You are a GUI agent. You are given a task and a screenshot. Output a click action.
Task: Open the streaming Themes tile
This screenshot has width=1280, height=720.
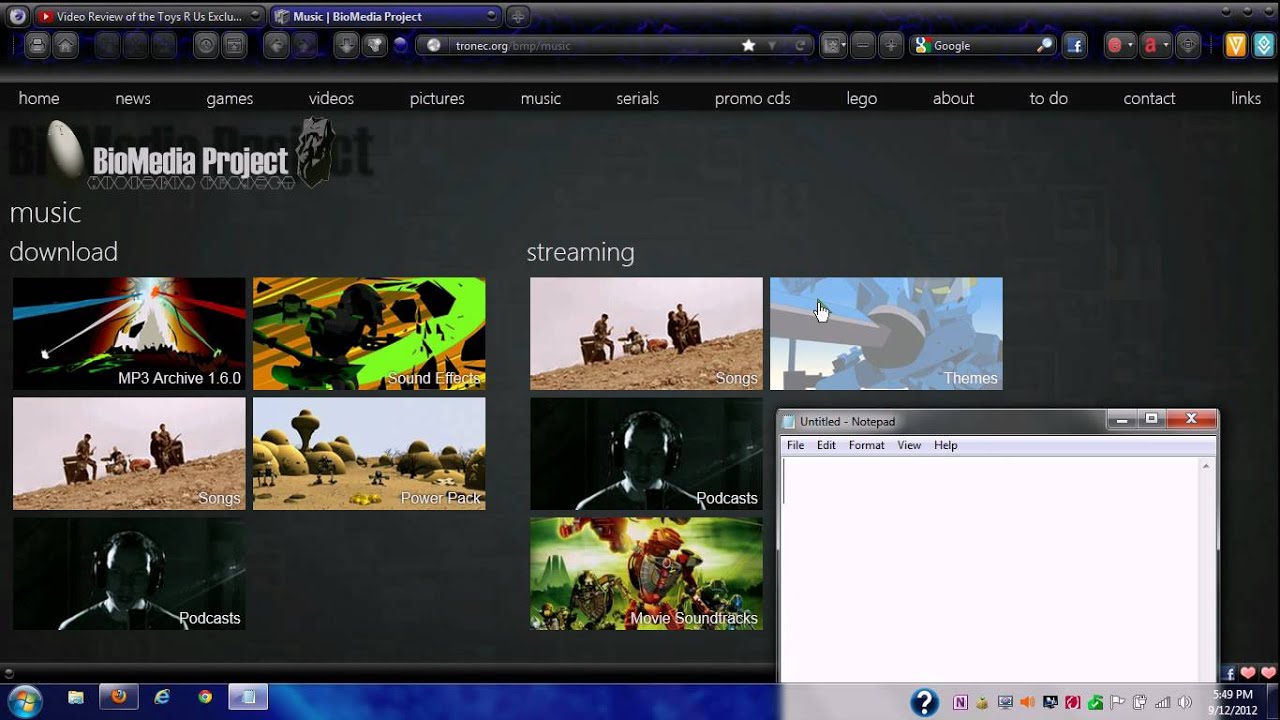point(886,334)
